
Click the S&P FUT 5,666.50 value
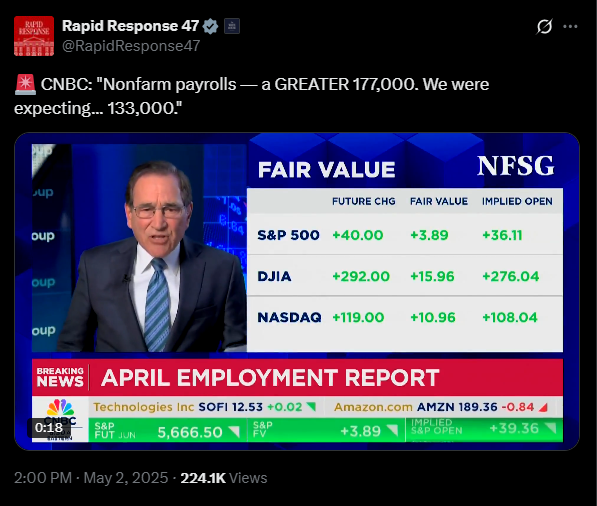190,432
